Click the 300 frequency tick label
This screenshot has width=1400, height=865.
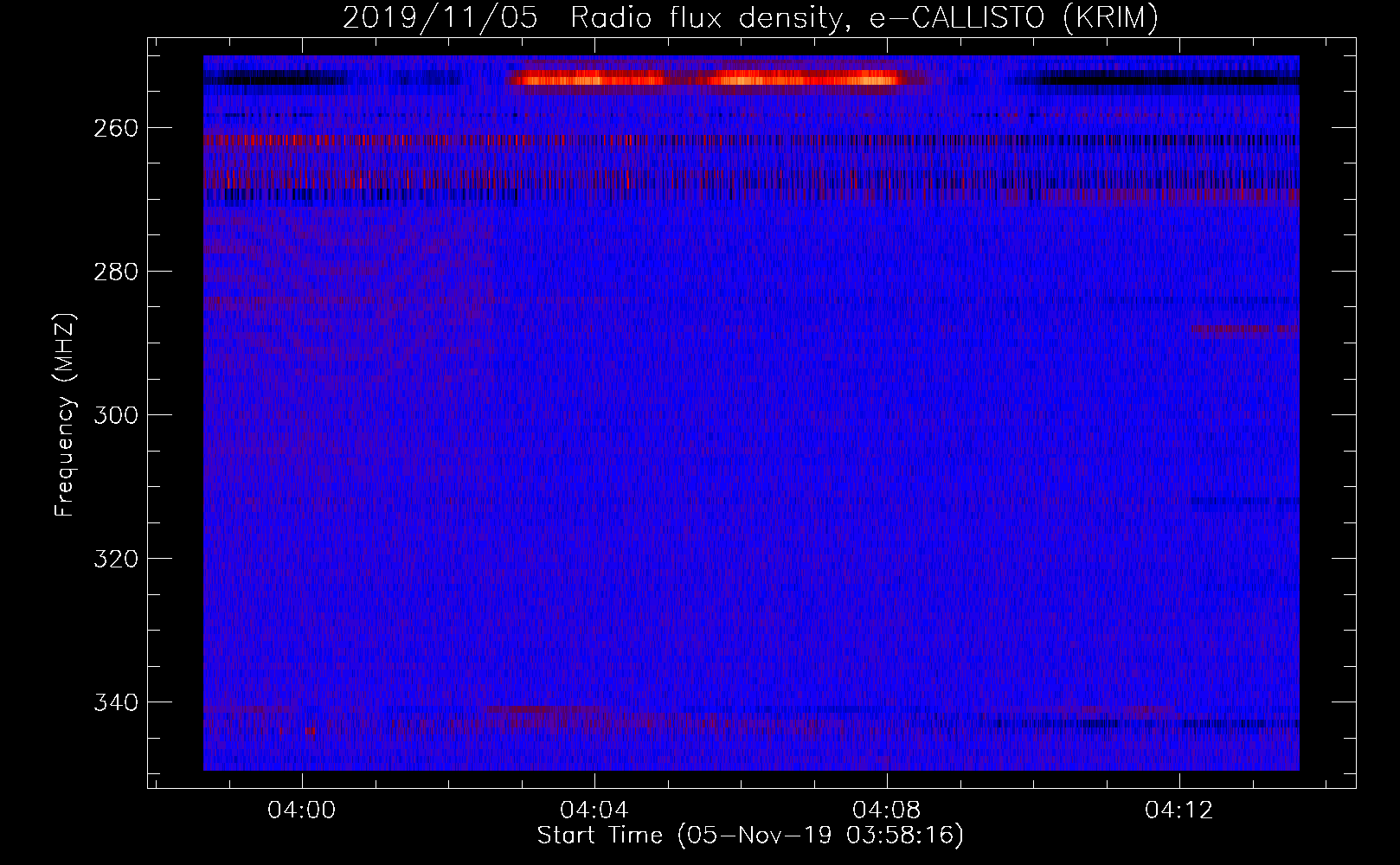click(x=116, y=415)
